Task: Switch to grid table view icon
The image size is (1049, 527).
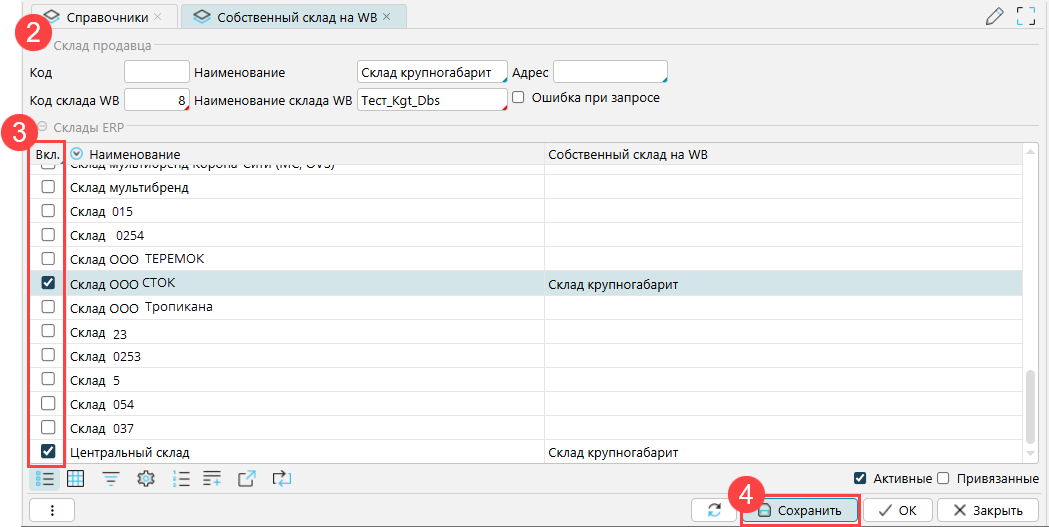Action: 76,479
